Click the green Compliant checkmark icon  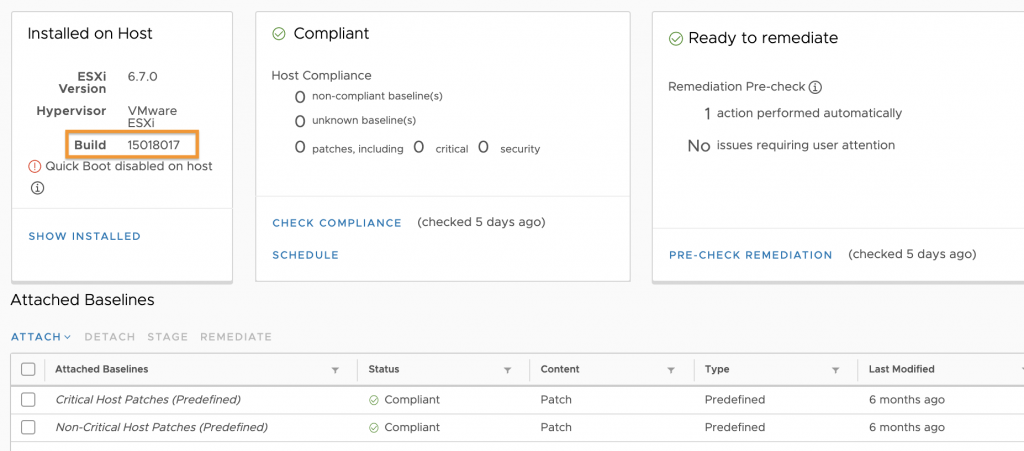click(279, 34)
